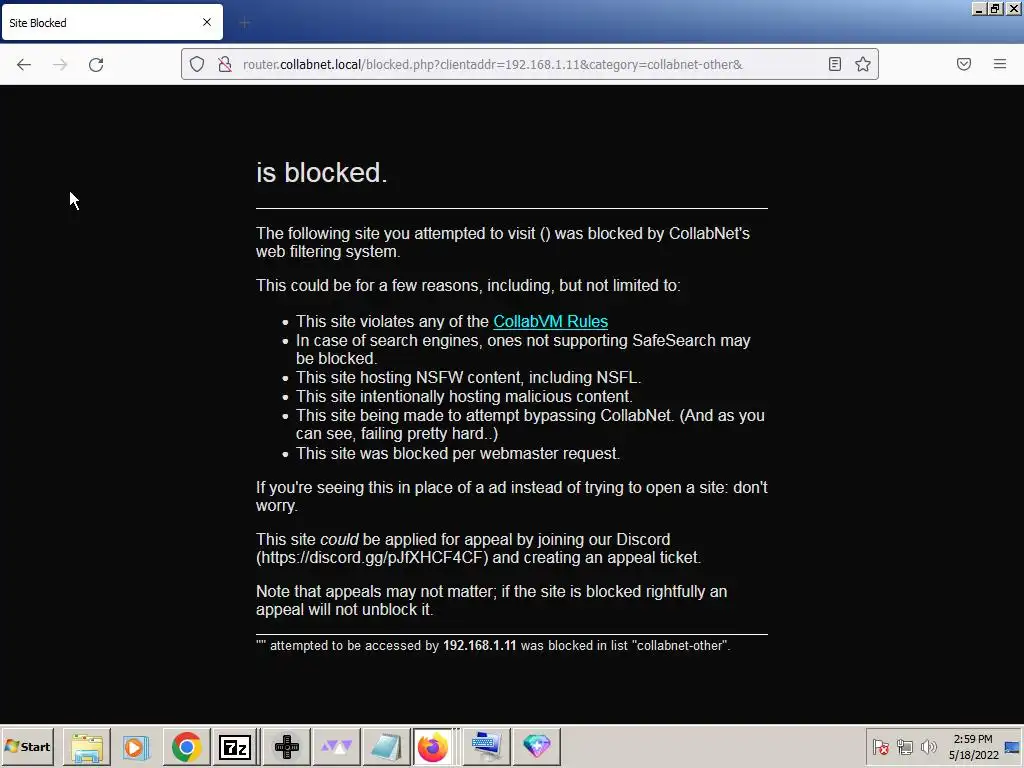Screen dimensions: 1024x768
Task: Open Windows Media Player from taskbar
Action: pyautogui.click(x=136, y=746)
